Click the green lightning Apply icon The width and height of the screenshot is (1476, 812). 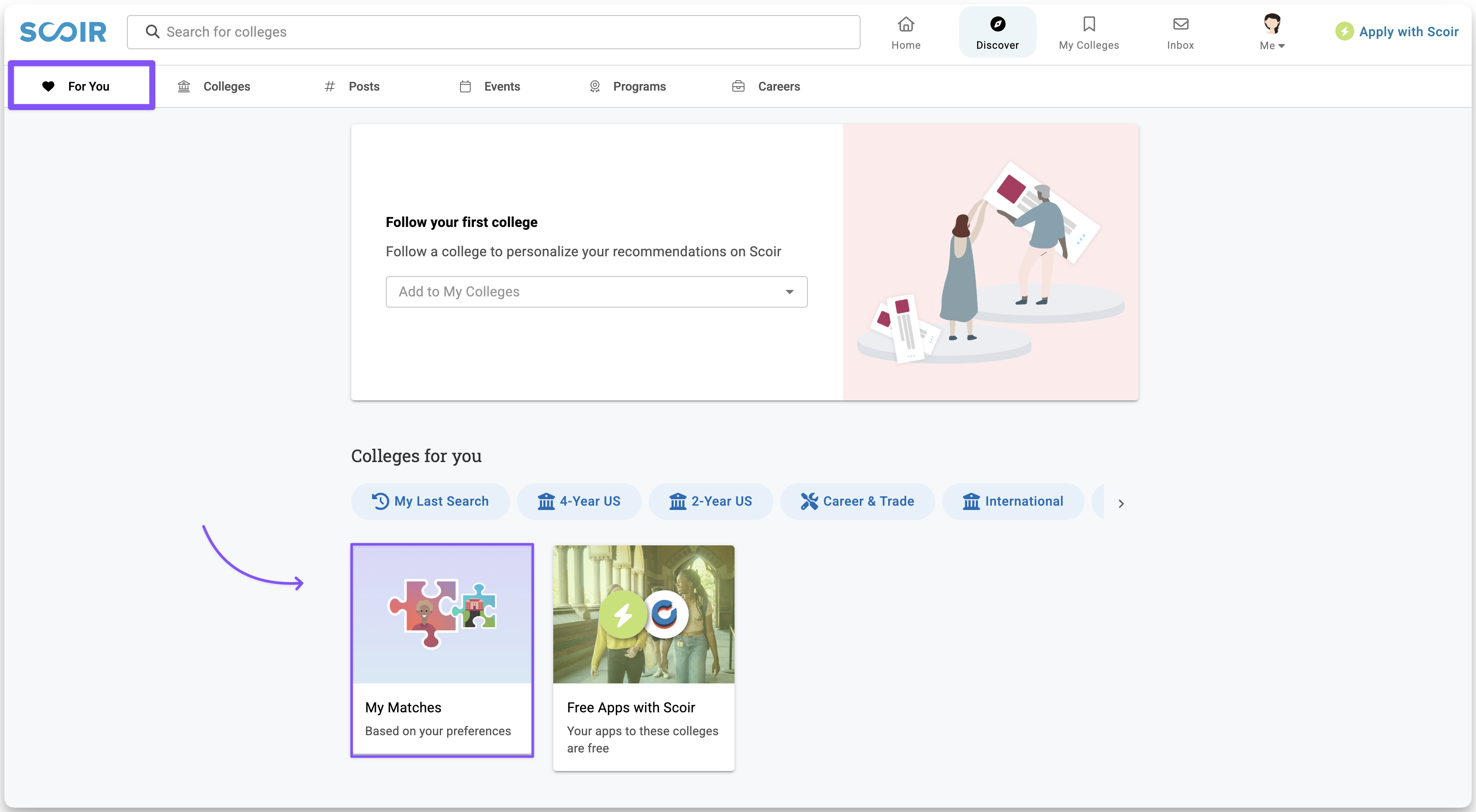(1344, 31)
